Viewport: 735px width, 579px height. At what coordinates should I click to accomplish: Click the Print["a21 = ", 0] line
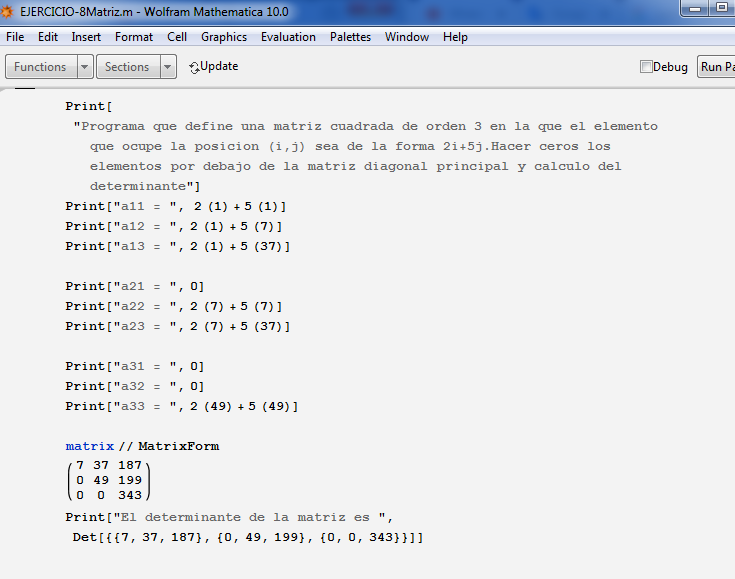click(x=135, y=286)
